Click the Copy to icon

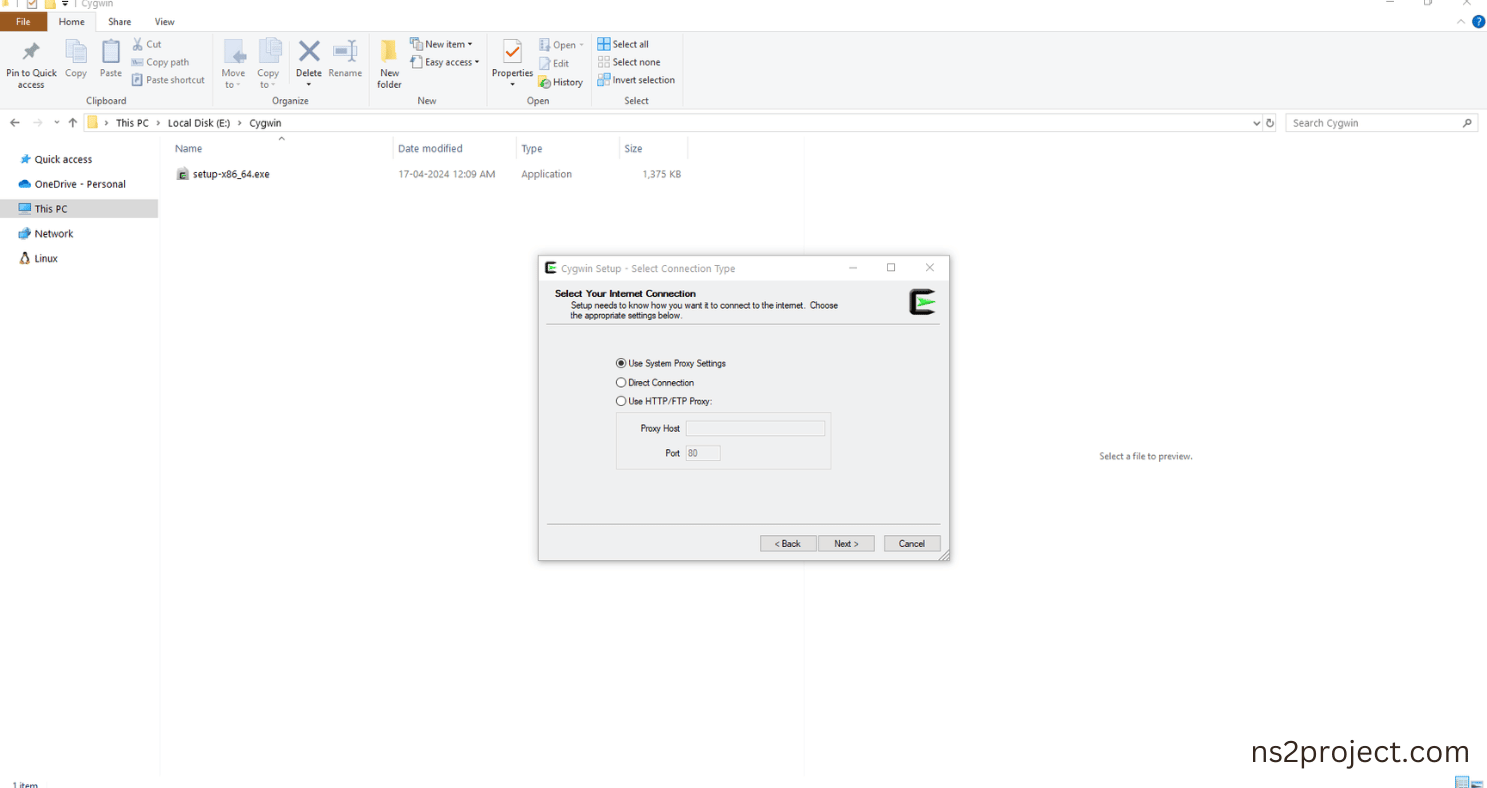[269, 52]
